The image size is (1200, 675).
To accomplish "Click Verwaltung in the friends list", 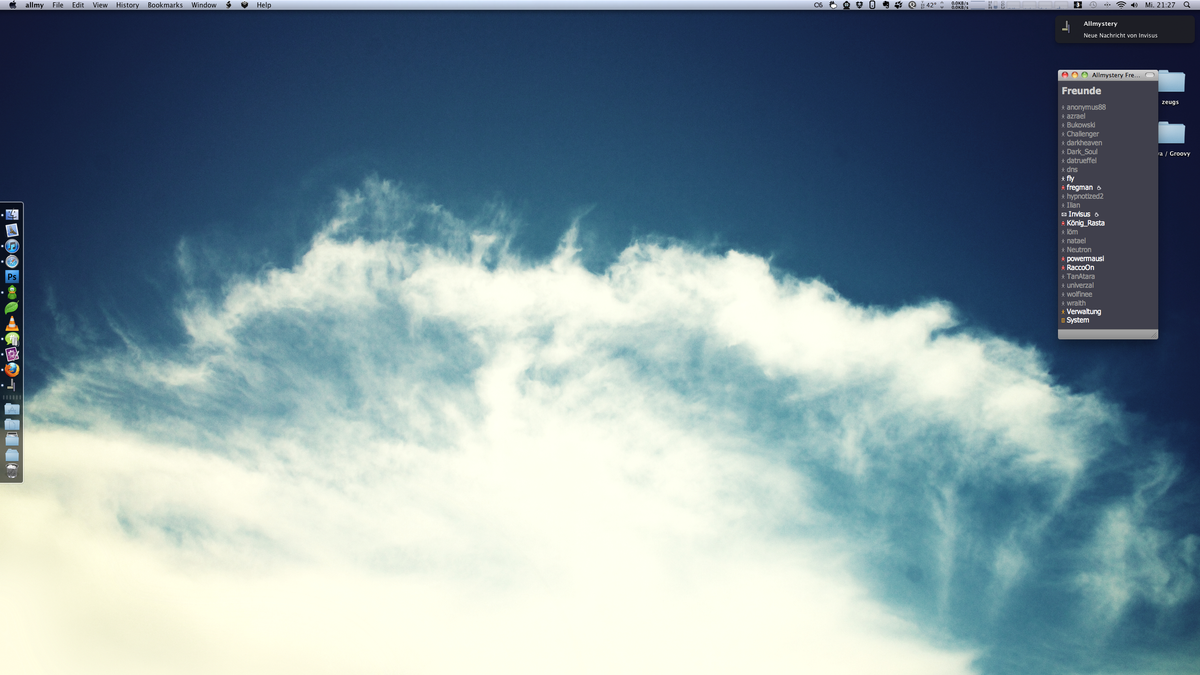I will [x=1083, y=311].
